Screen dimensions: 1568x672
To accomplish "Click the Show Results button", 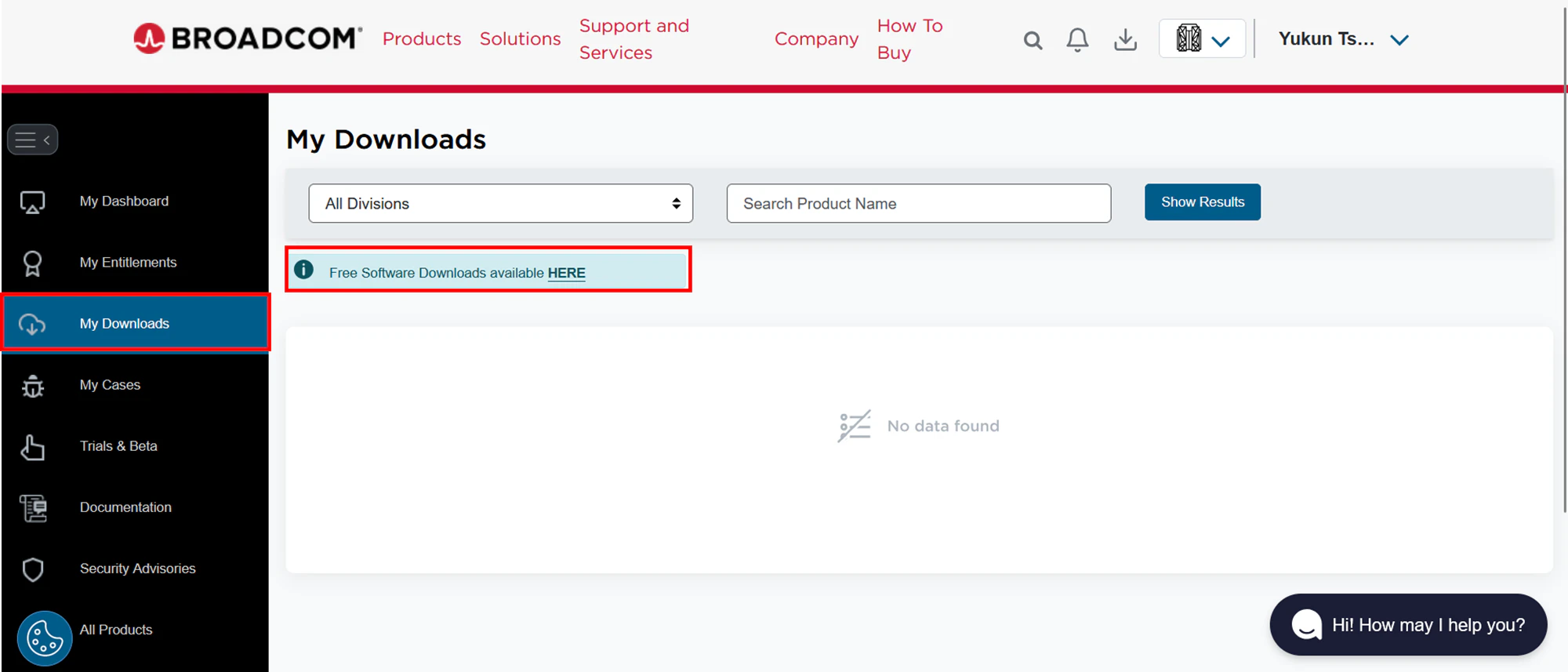I will 1202,202.
